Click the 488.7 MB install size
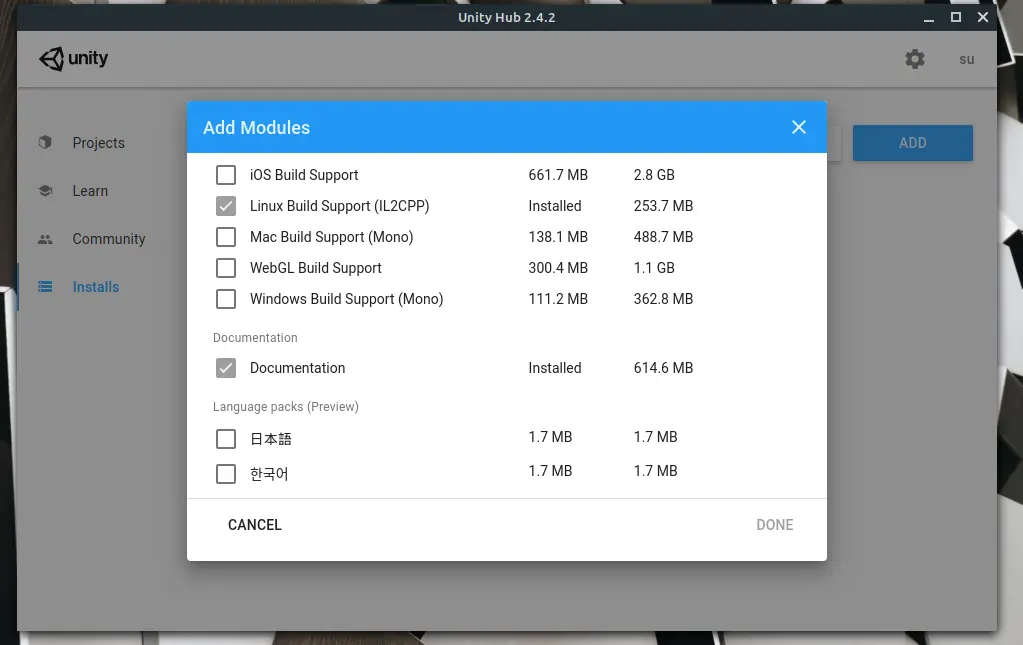The image size is (1023, 645). [663, 237]
